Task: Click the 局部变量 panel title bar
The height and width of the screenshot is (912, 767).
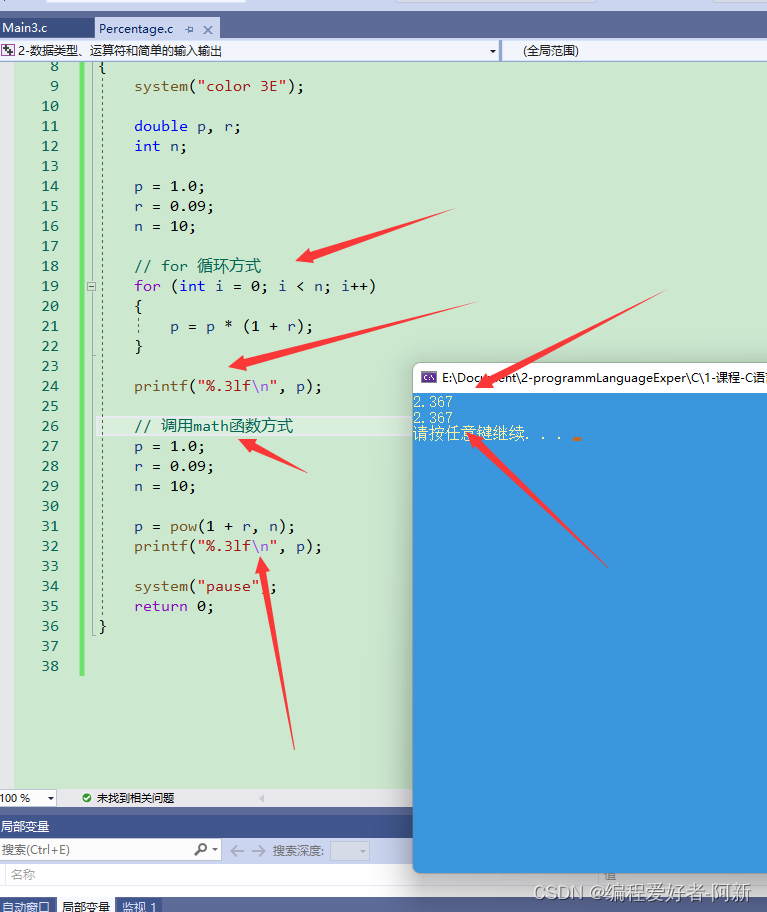Action: [206, 826]
